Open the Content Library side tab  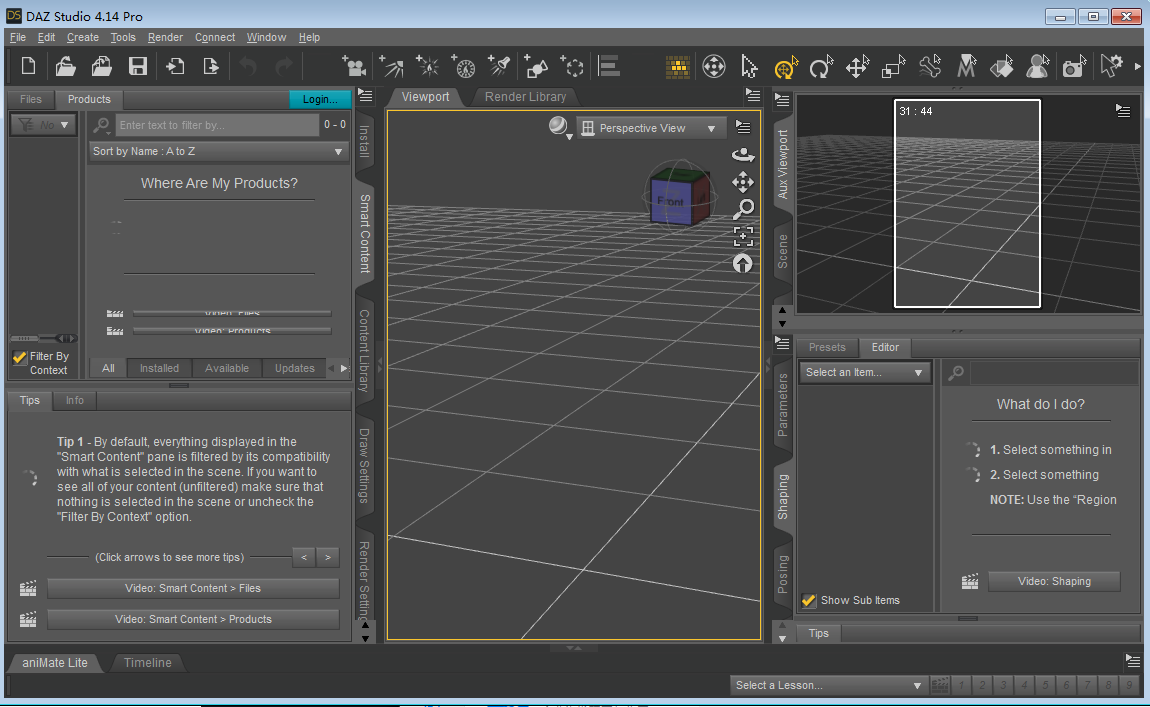pos(364,351)
